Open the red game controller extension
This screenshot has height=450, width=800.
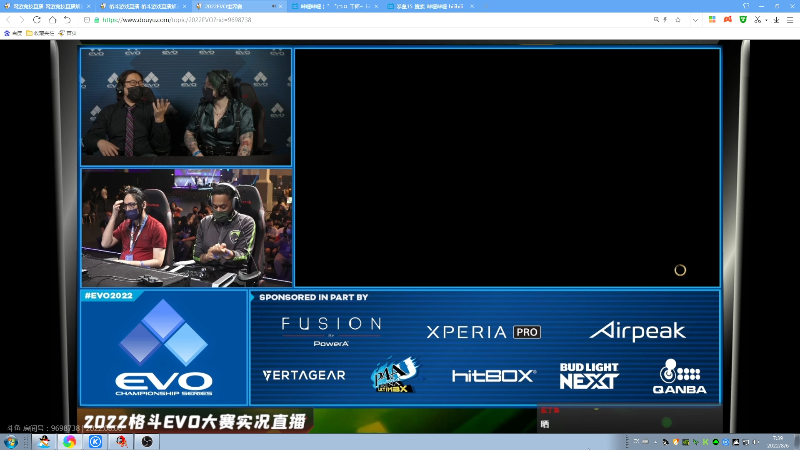728,19
